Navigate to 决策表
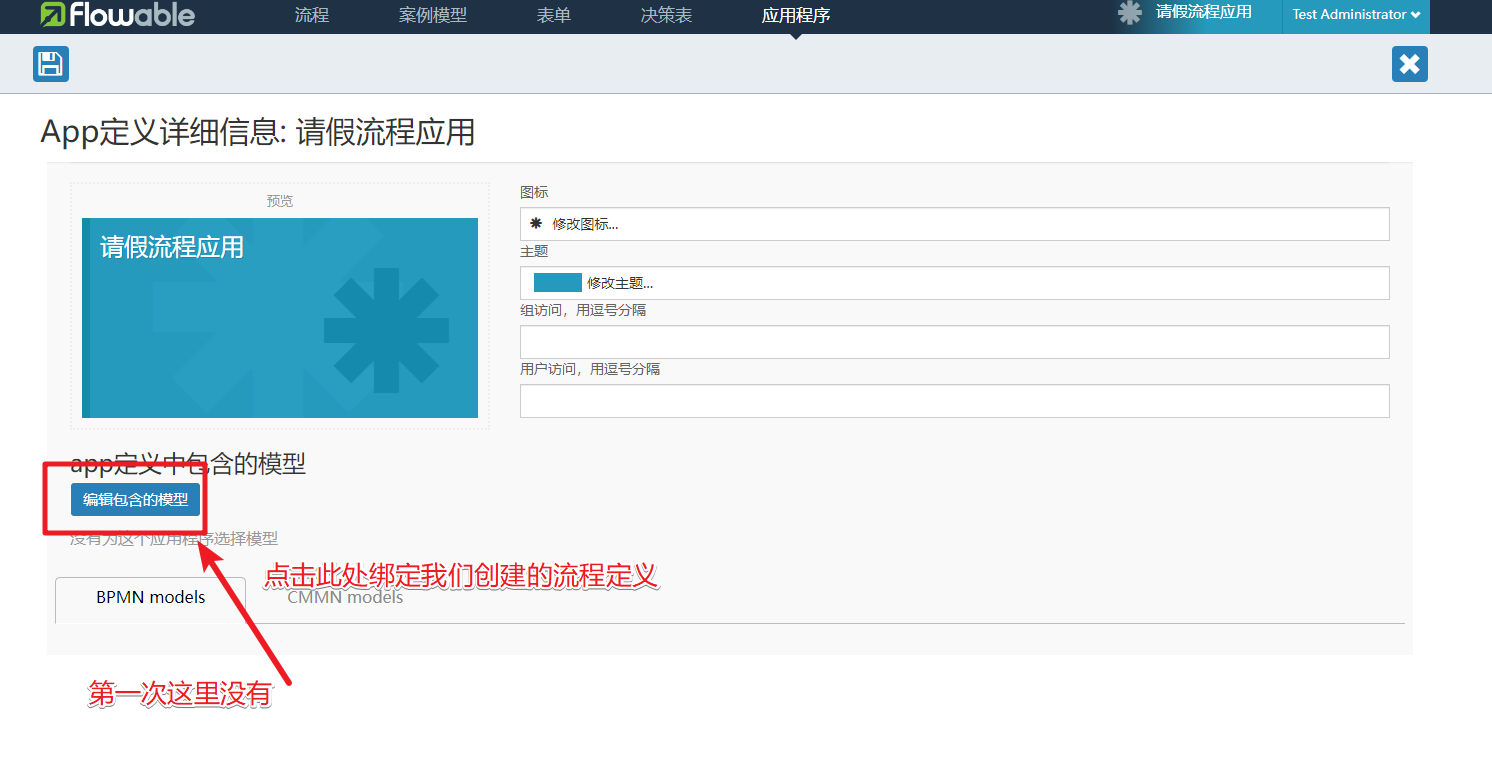This screenshot has width=1492, height=777. [x=666, y=16]
